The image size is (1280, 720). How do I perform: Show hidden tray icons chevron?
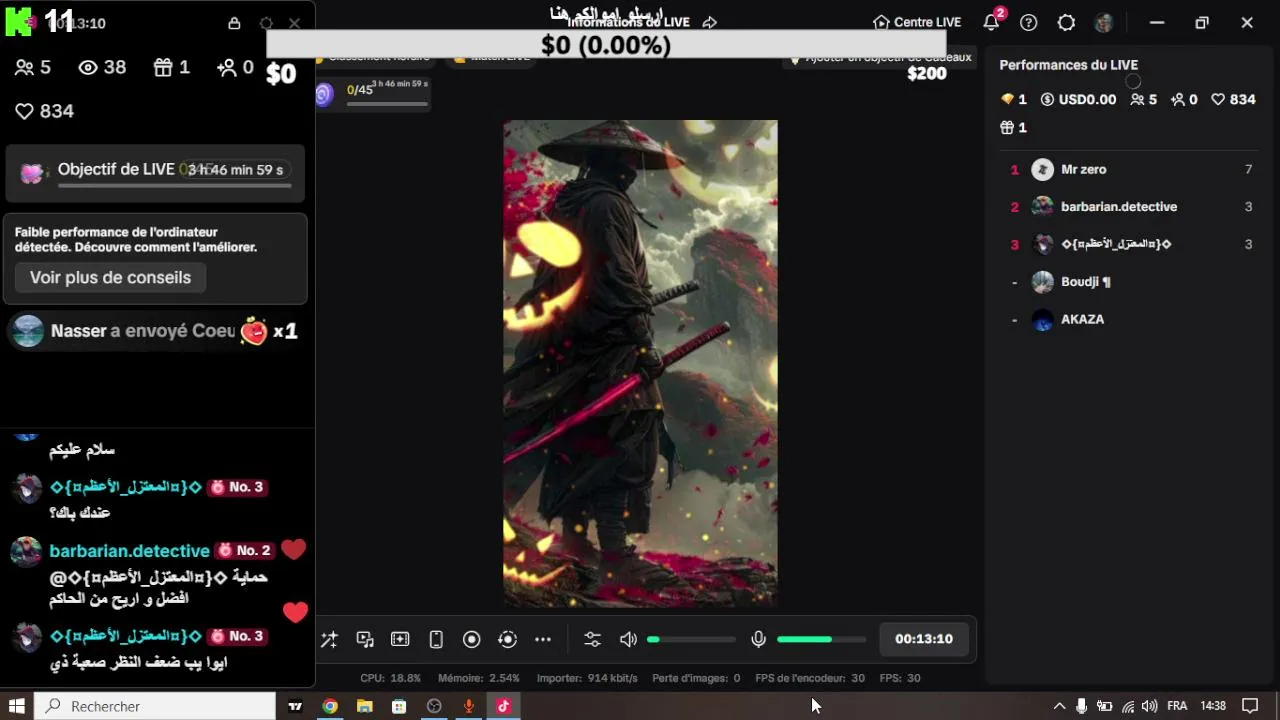[x=1059, y=706]
